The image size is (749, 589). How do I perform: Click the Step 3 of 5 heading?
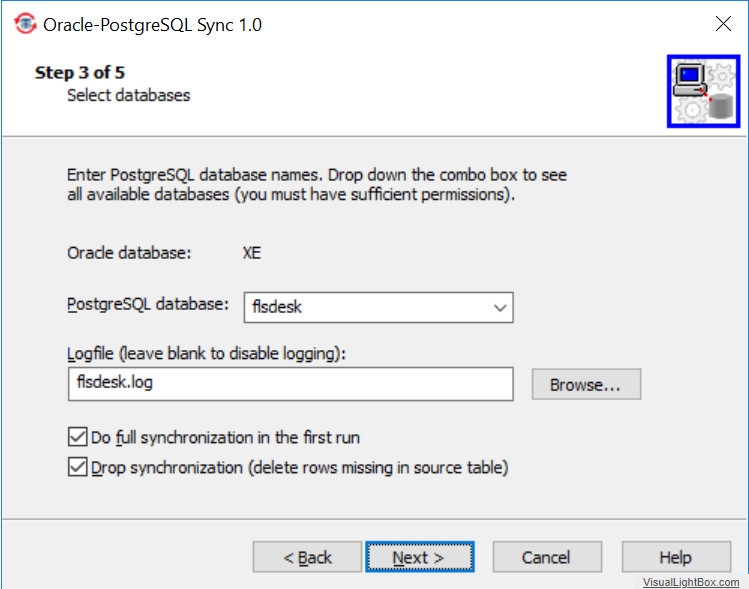tap(80, 73)
